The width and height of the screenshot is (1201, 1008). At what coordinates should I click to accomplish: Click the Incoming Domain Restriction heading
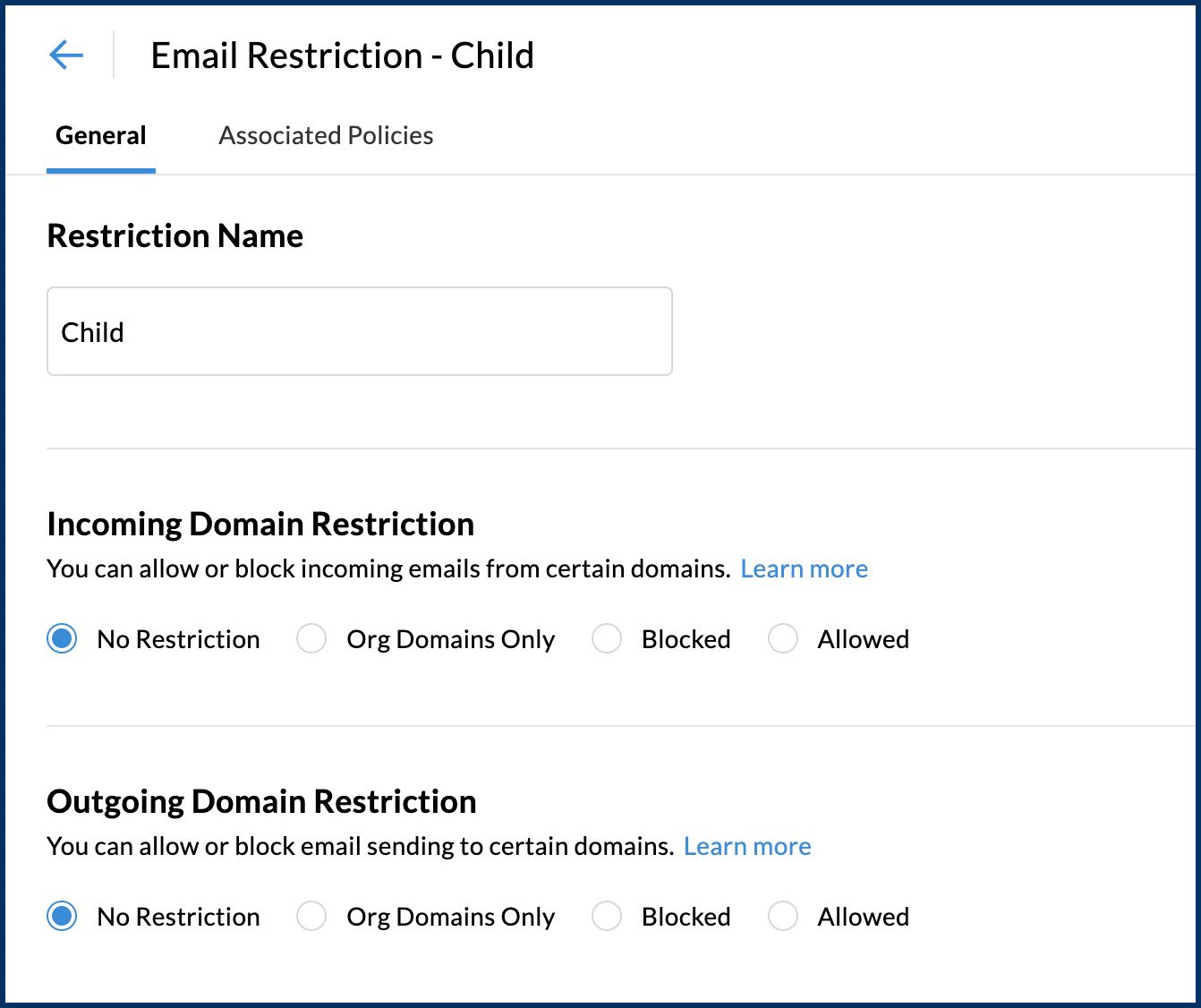(x=260, y=525)
